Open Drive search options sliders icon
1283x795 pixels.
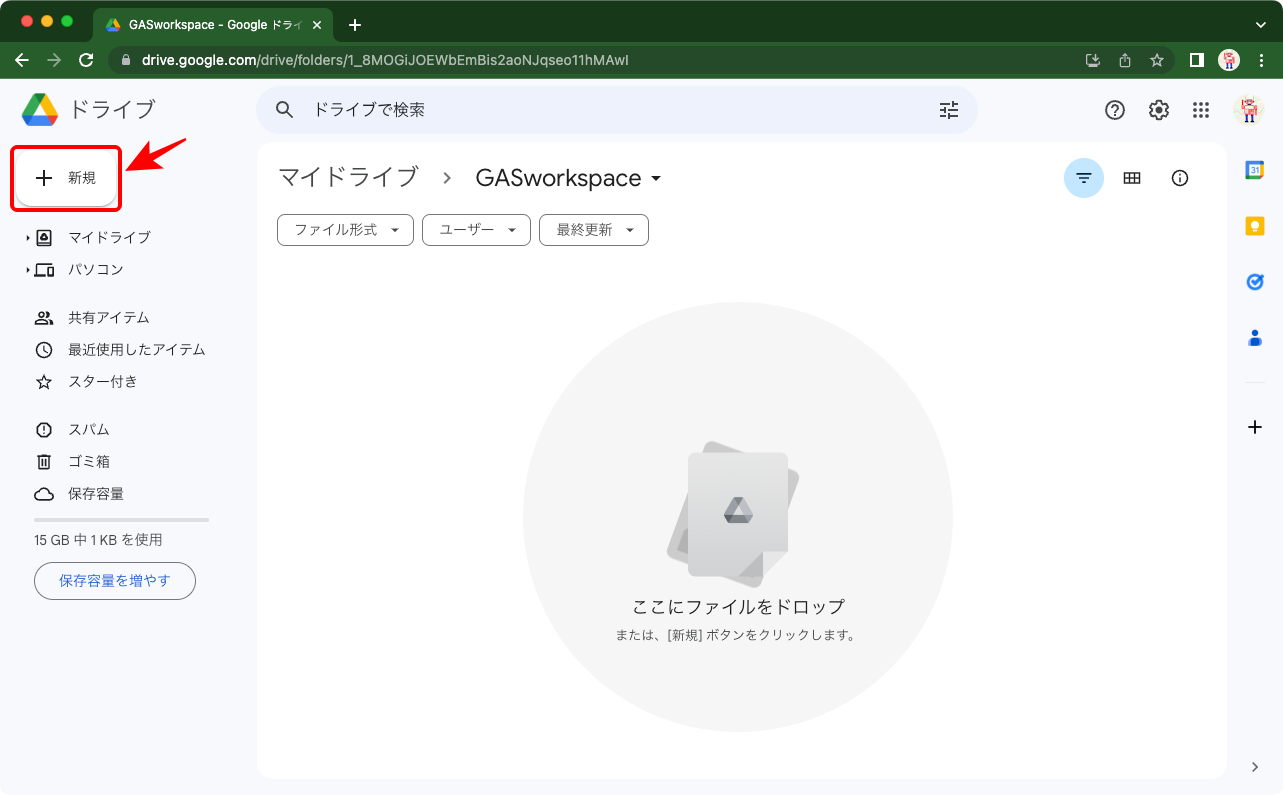(948, 110)
